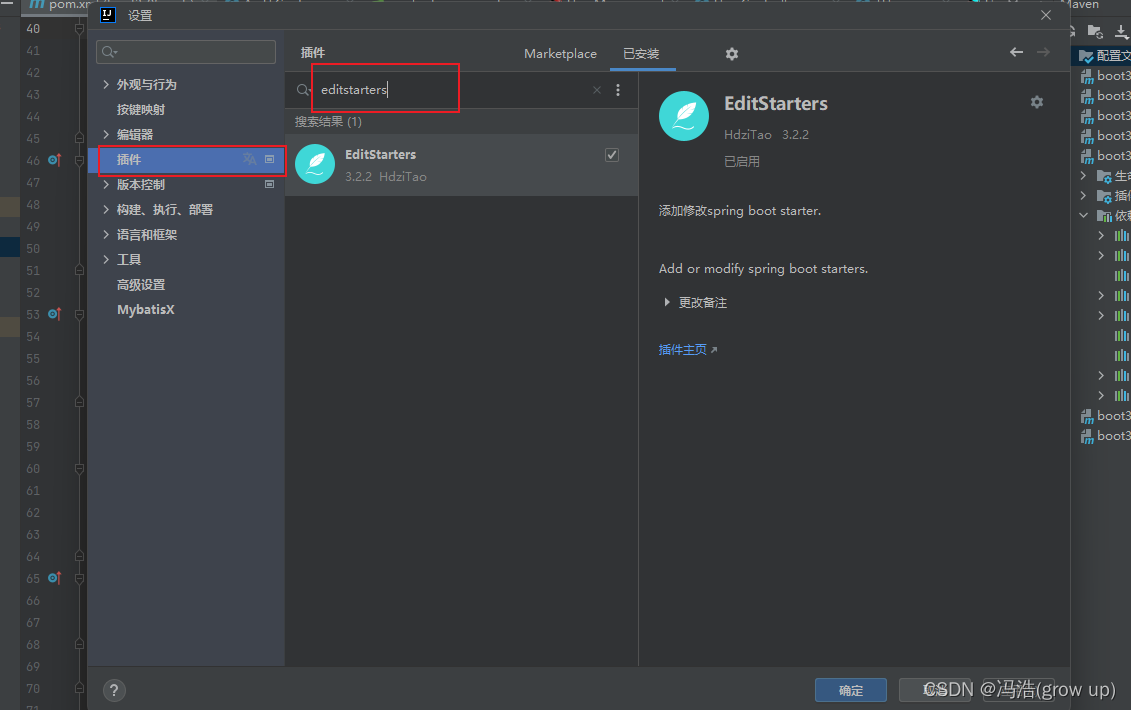Image resolution: width=1131 pixels, height=710 pixels.
Task: Expand the 工具 settings group
Action: pos(106,260)
